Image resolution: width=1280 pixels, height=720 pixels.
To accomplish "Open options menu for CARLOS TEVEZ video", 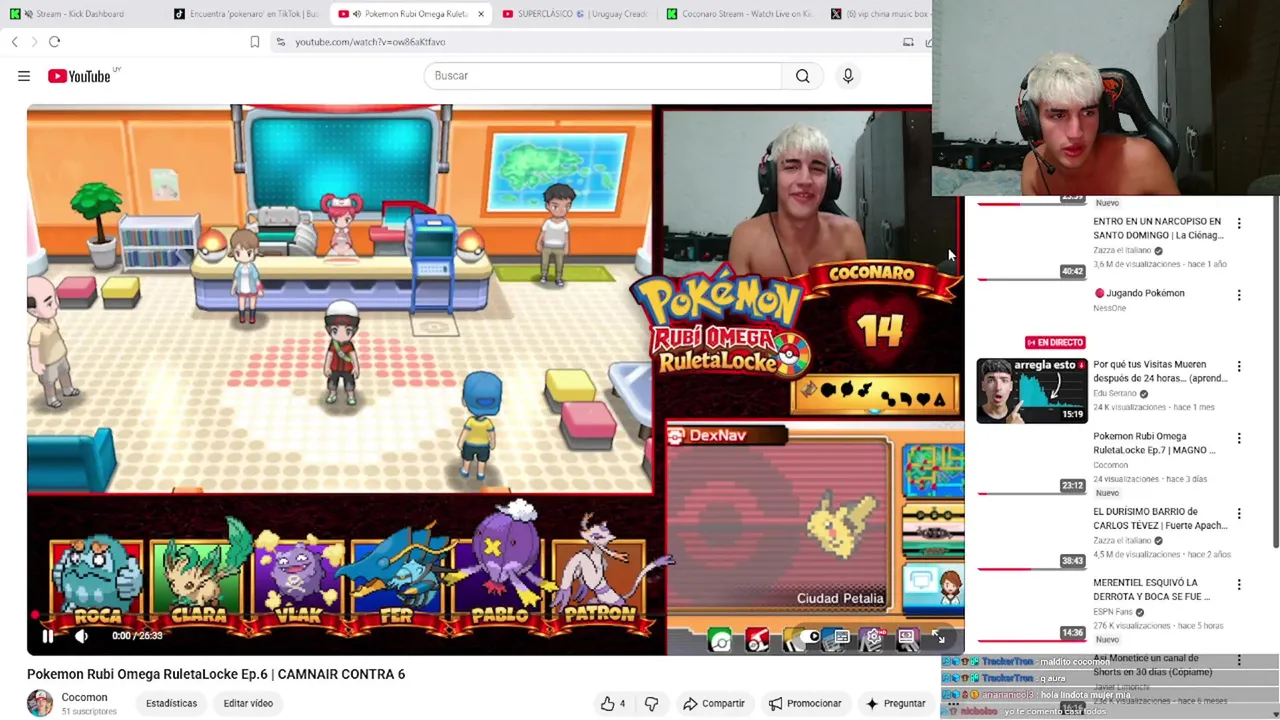I will (x=1239, y=513).
